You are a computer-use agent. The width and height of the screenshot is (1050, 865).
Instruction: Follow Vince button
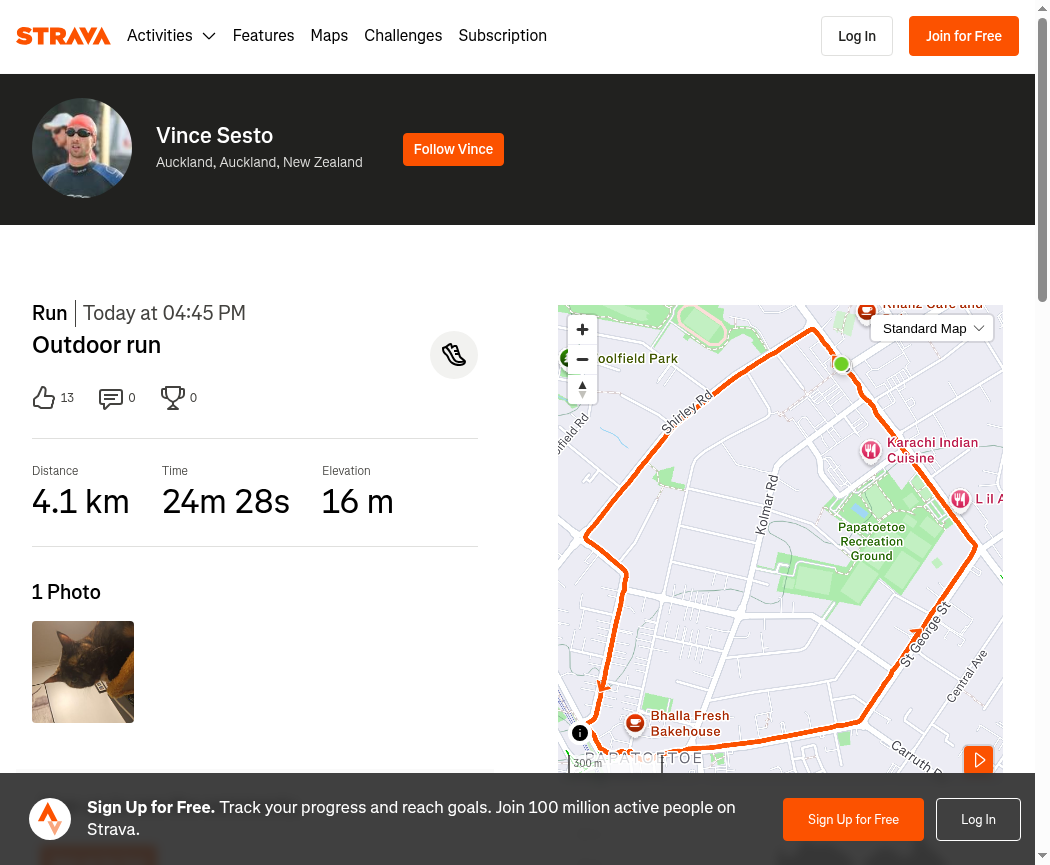click(453, 149)
